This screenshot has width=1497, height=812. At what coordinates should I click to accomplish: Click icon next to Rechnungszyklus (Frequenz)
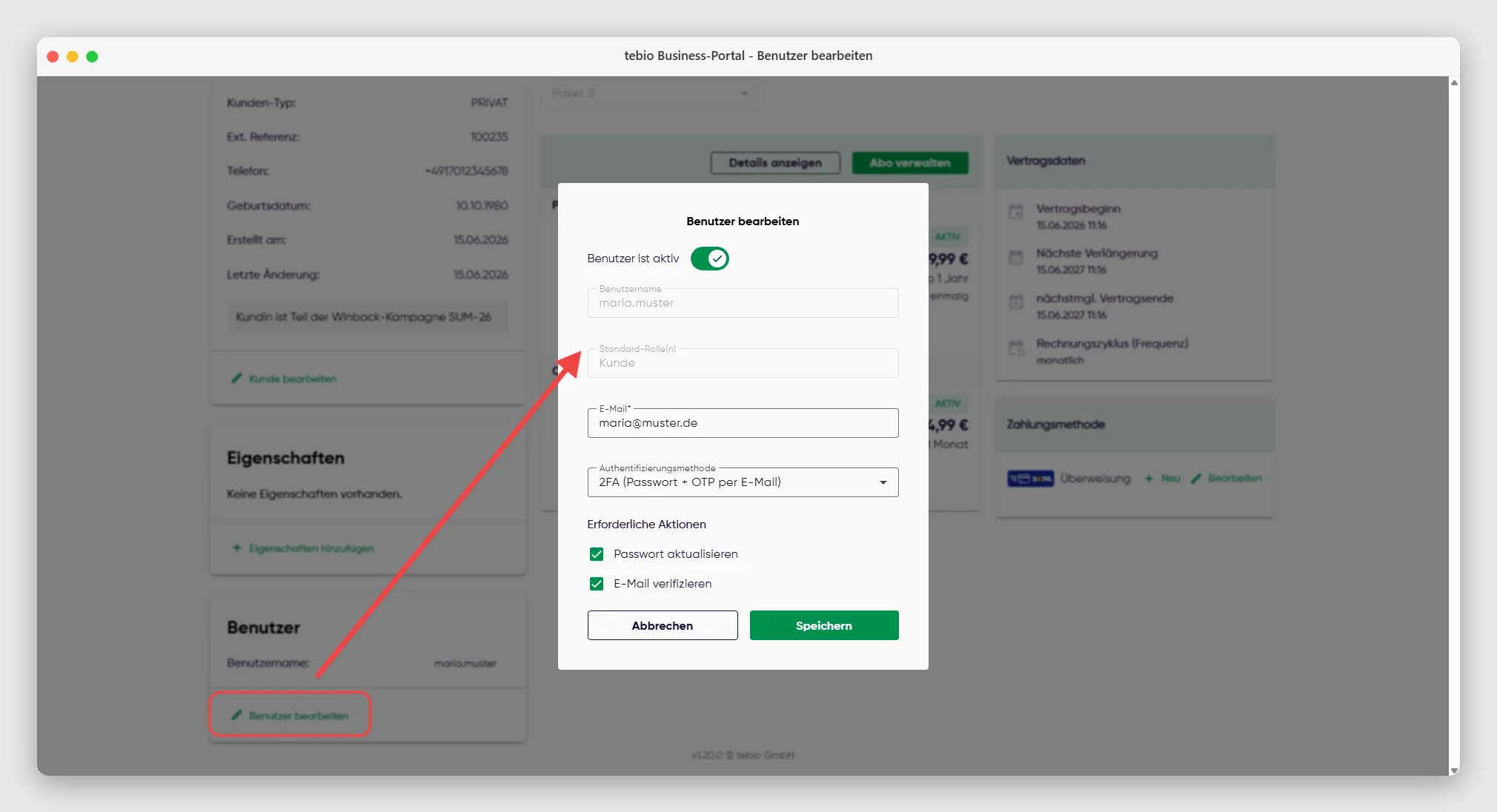pos(1016,347)
